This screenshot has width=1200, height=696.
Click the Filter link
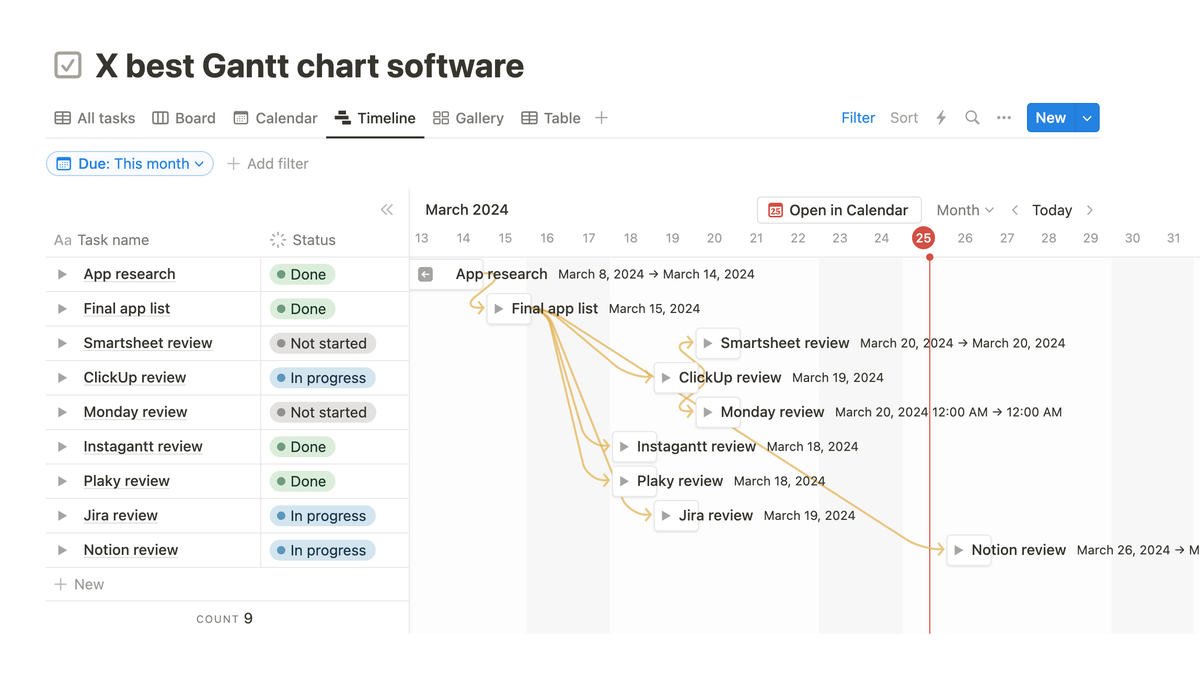(857, 117)
